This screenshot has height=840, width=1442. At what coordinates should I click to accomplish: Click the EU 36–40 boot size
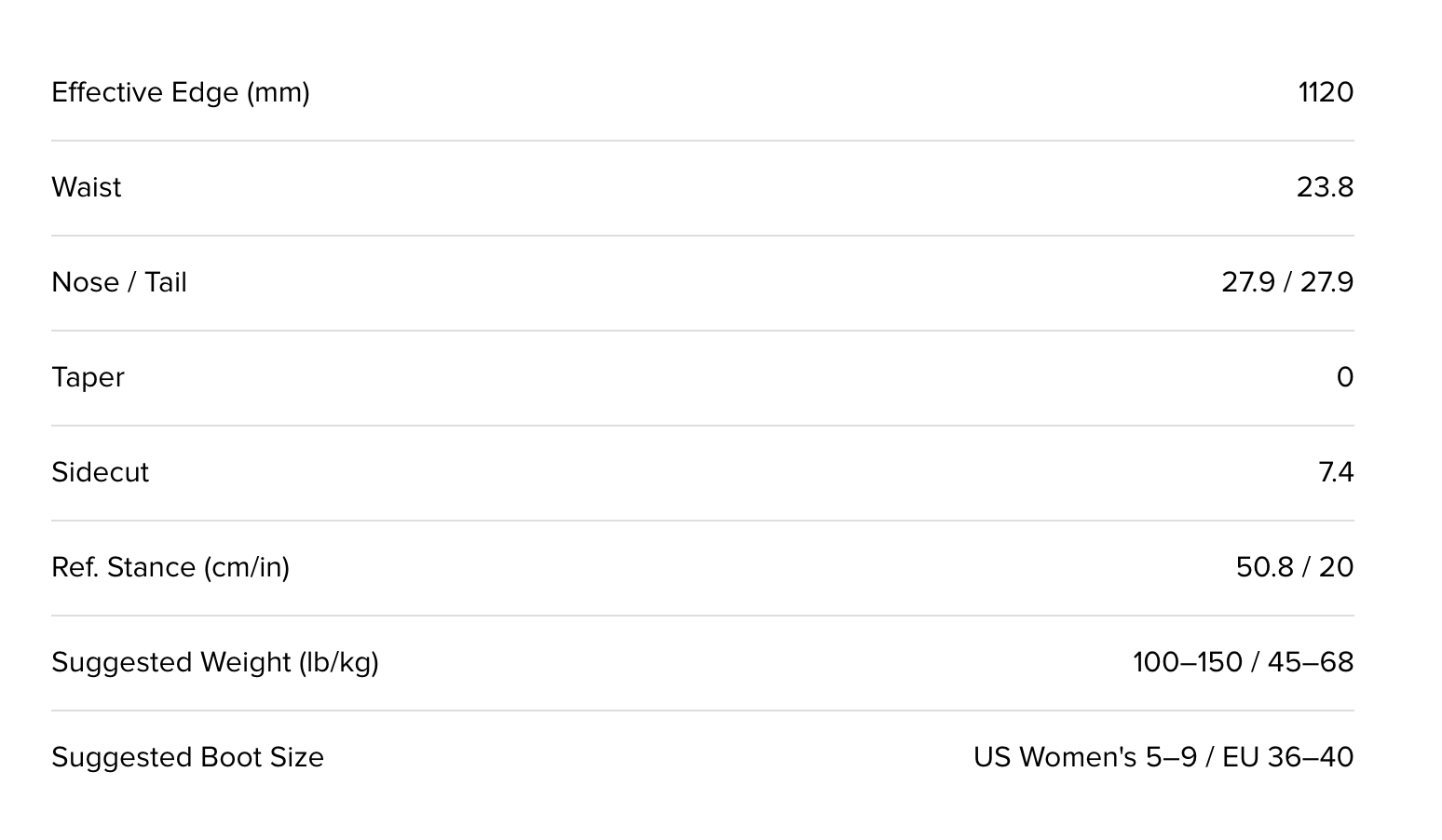(x=1287, y=757)
